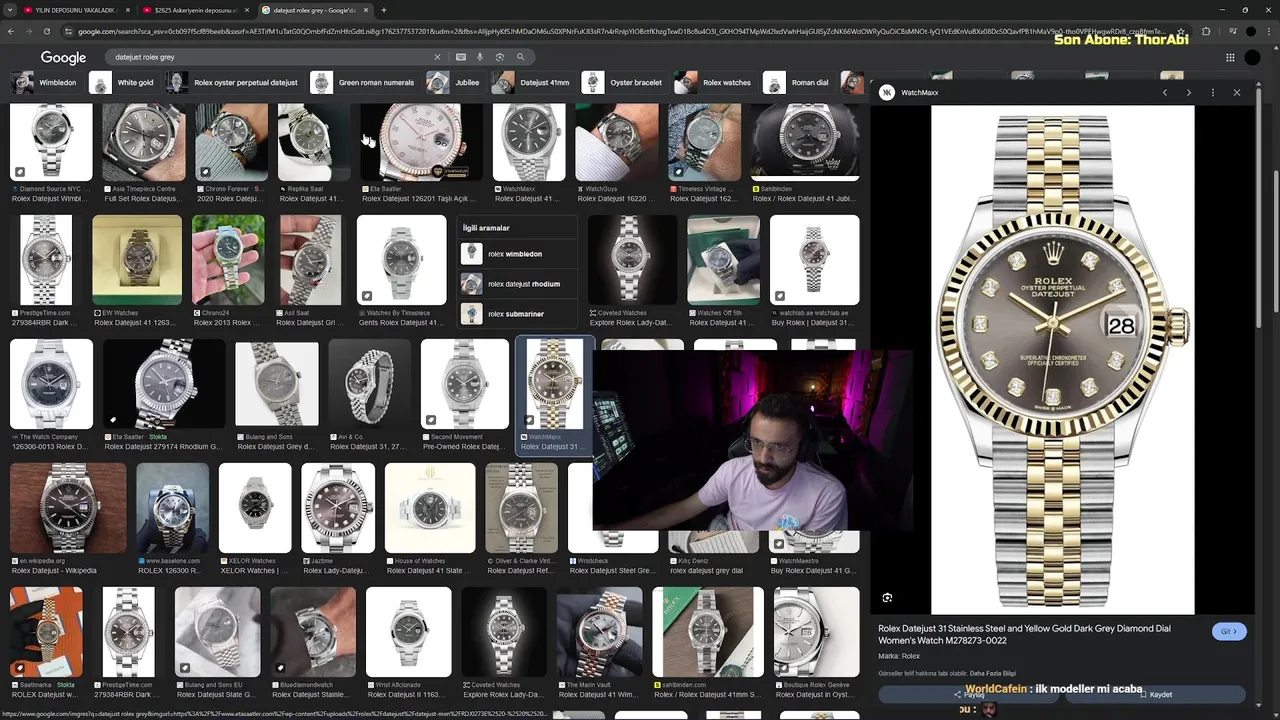This screenshot has width=1280, height=720.
Task: Open the Watches By Timepiece Gents Datejust thumbnail
Action: [402, 260]
